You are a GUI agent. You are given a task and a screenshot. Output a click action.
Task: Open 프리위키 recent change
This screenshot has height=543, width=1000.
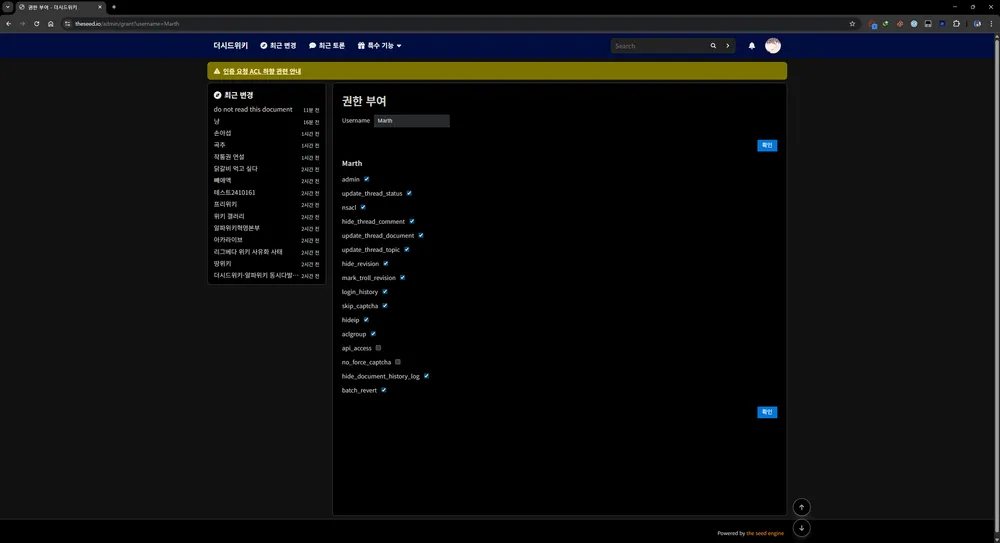pyautogui.click(x=225, y=204)
